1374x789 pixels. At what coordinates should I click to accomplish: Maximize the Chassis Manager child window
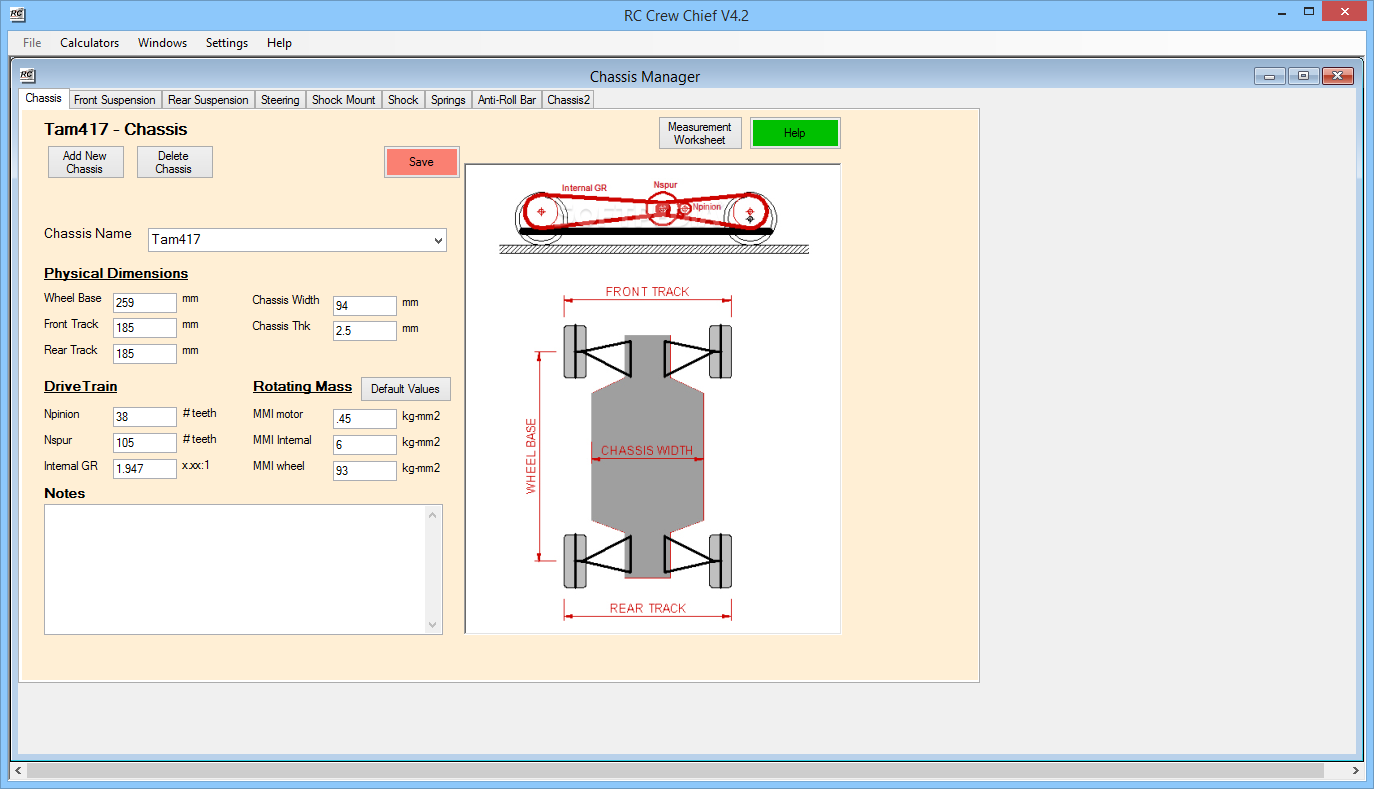click(x=1303, y=76)
